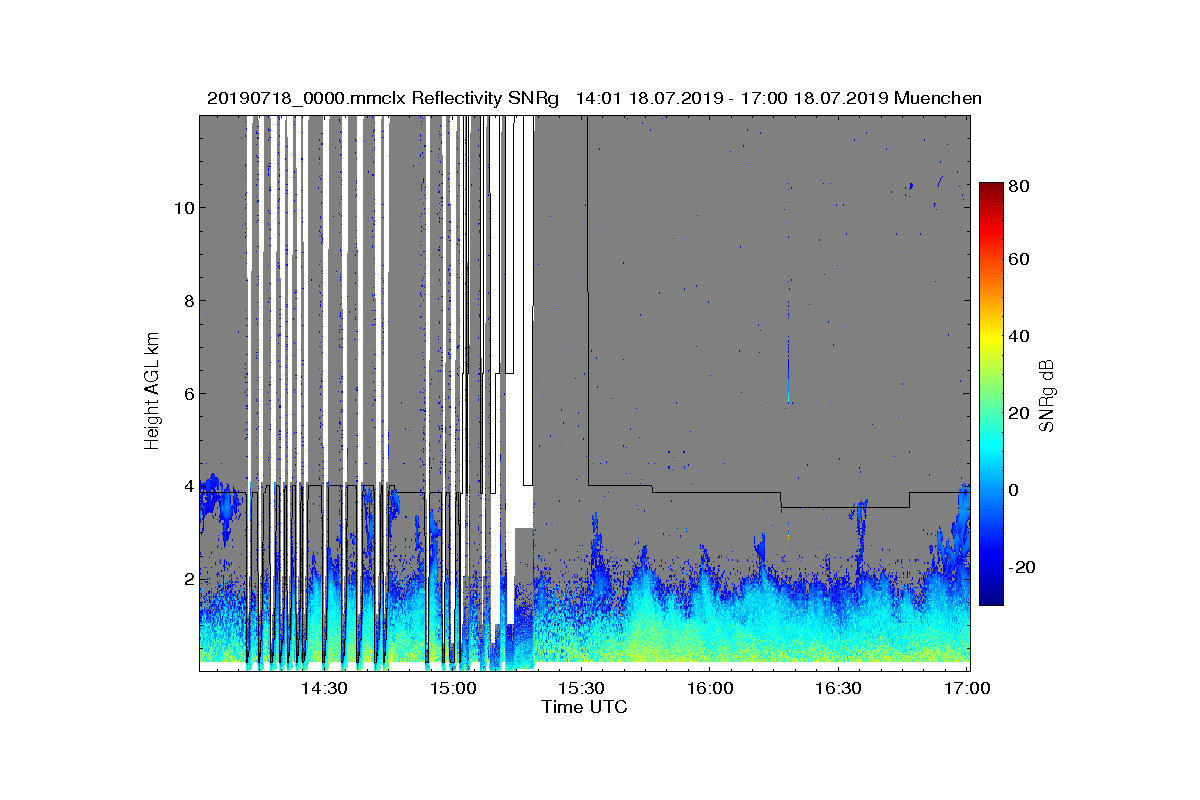The width and height of the screenshot is (1200, 800).
Task: Click the 16:30 time axis label
Action: pyautogui.click(x=839, y=689)
